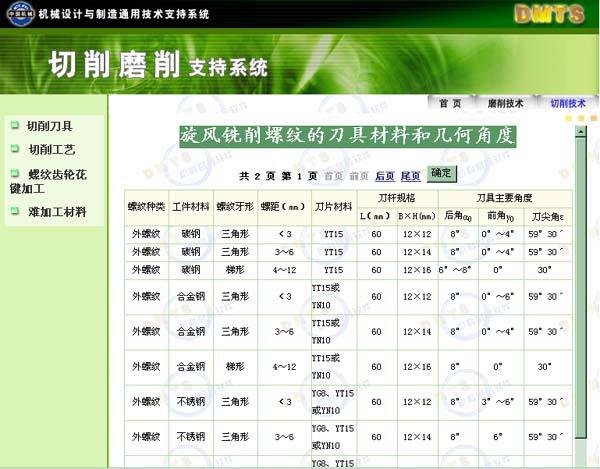
Task: Click the 切削磨削 支持系统 banner title
Action: [x=158, y=65]
